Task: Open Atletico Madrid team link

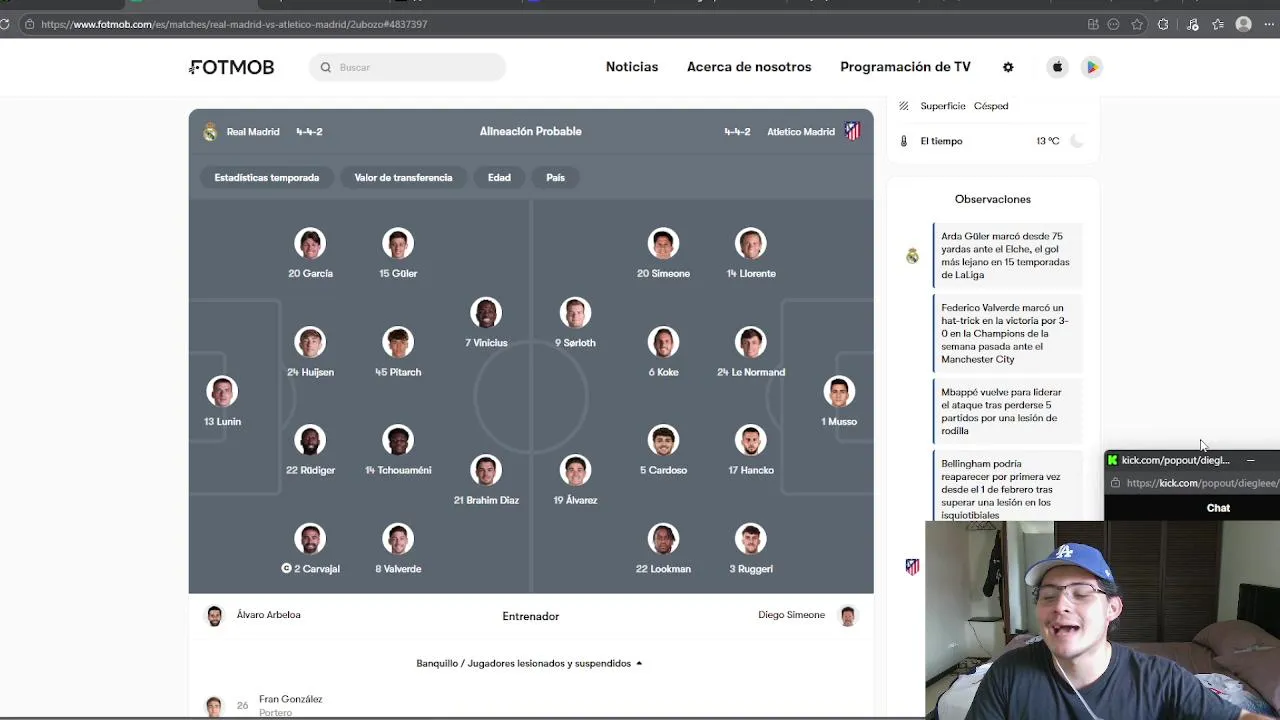Action: pos(801,132)
